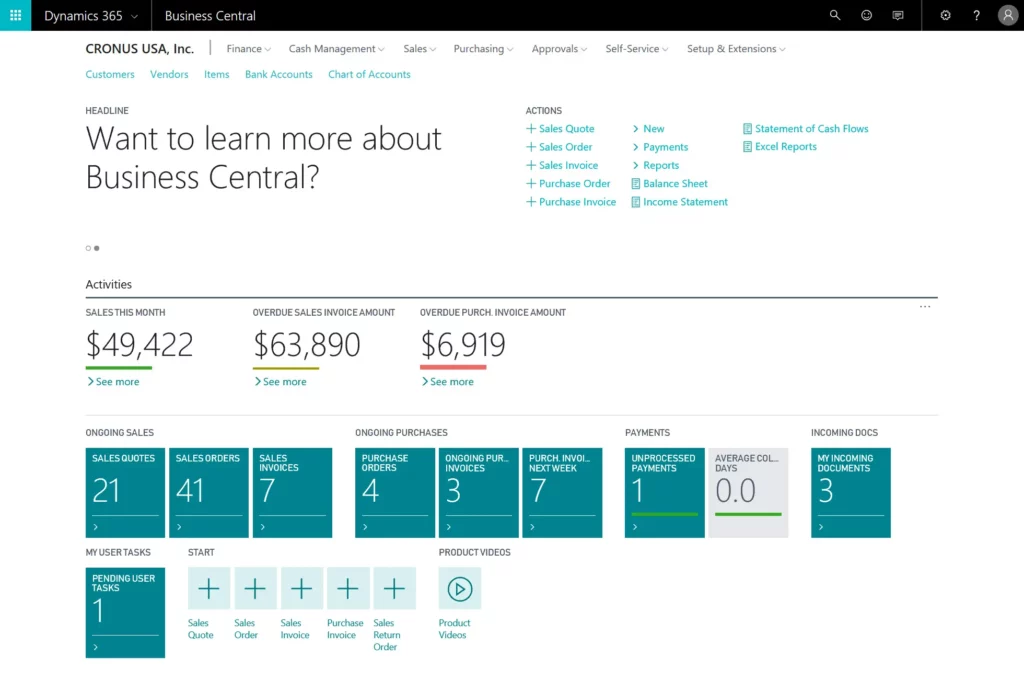Open Purch. Invoices Next Week tile

click(x=562, y=493)
